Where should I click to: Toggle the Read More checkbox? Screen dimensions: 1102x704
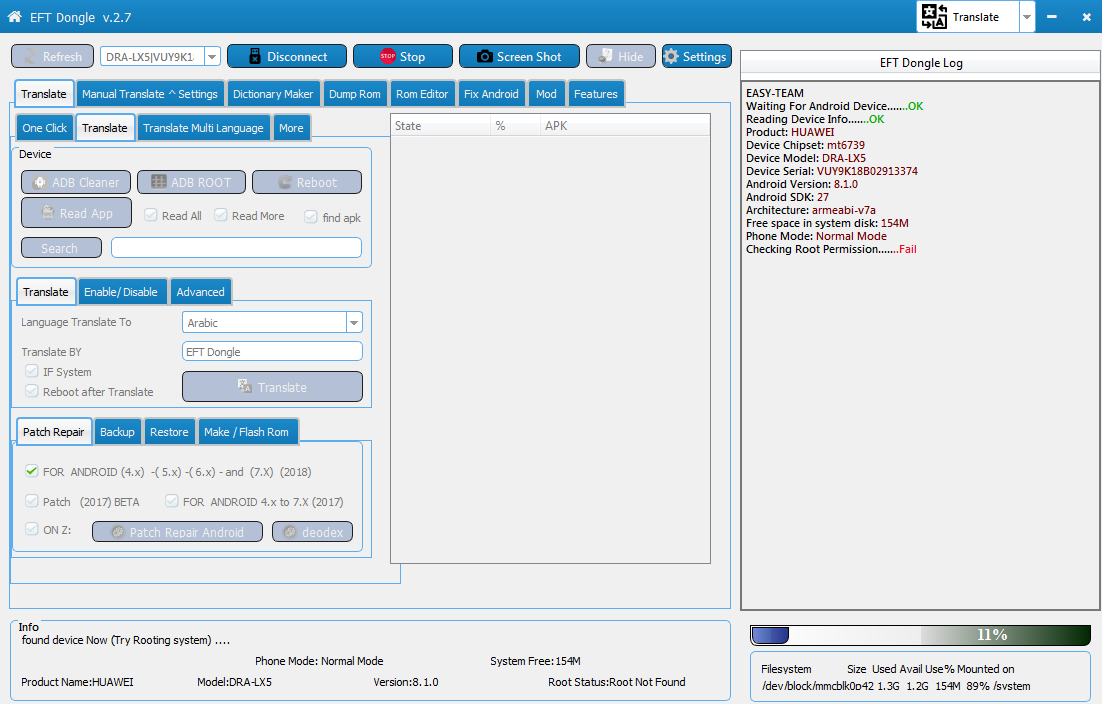point(221,215)
